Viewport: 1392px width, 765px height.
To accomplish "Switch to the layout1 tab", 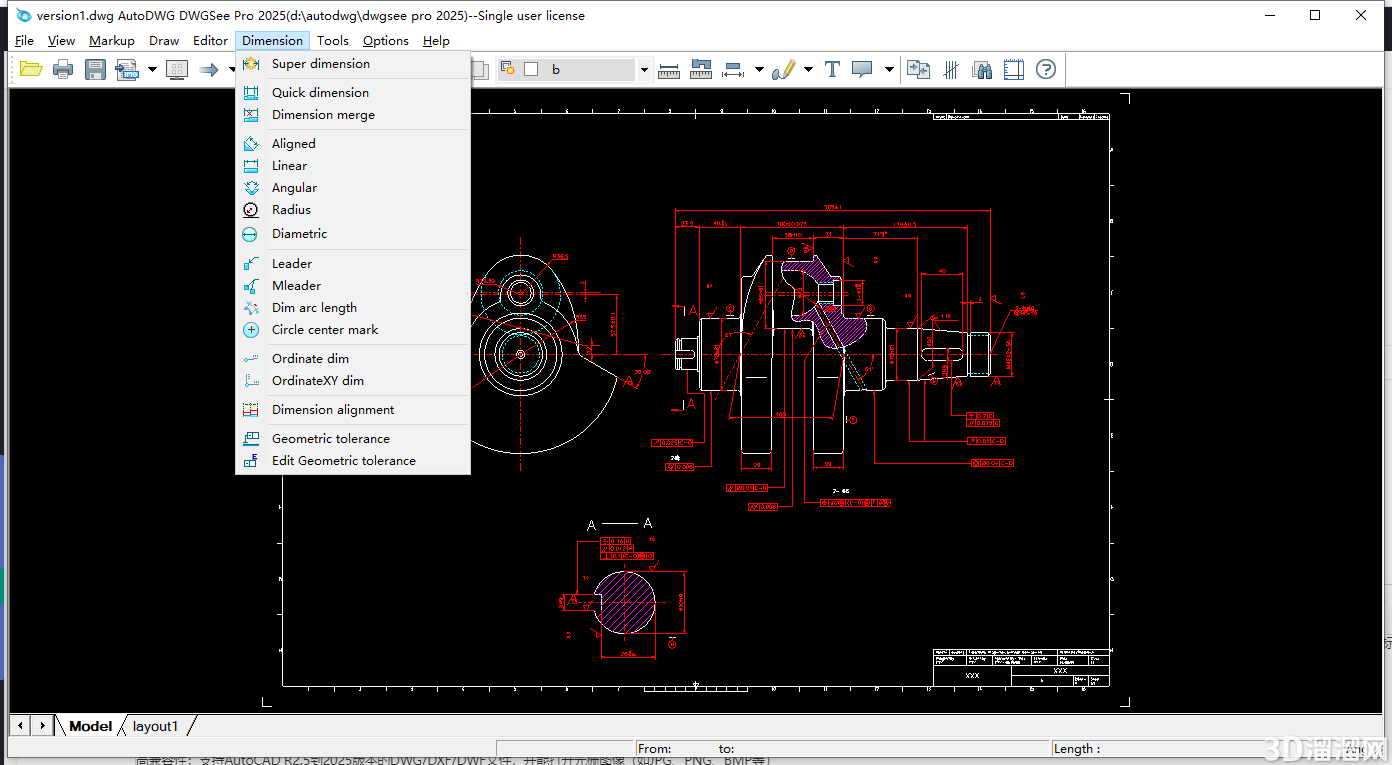I will 155,726.
